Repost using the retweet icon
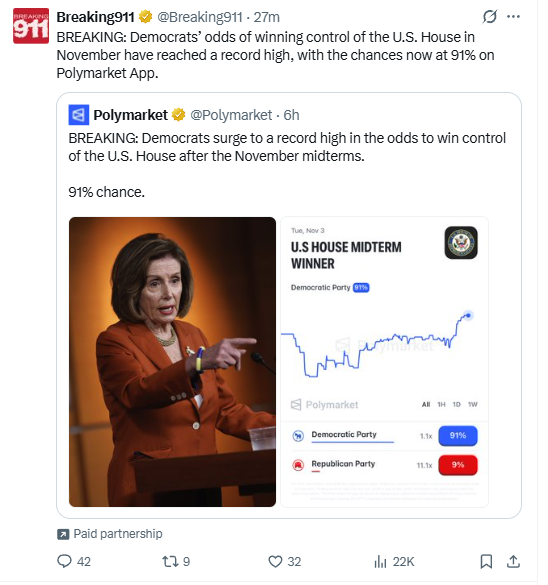Viewport: 548px width, 585px height. [x=170, y=561]
